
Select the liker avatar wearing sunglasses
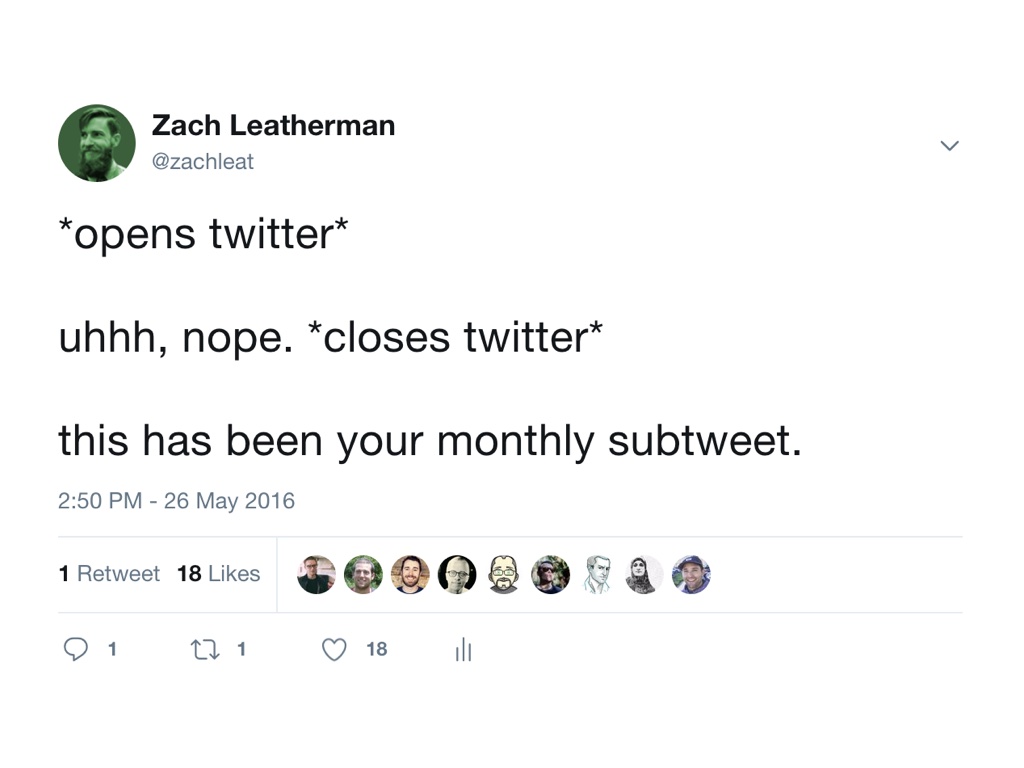tap(550, 575)
